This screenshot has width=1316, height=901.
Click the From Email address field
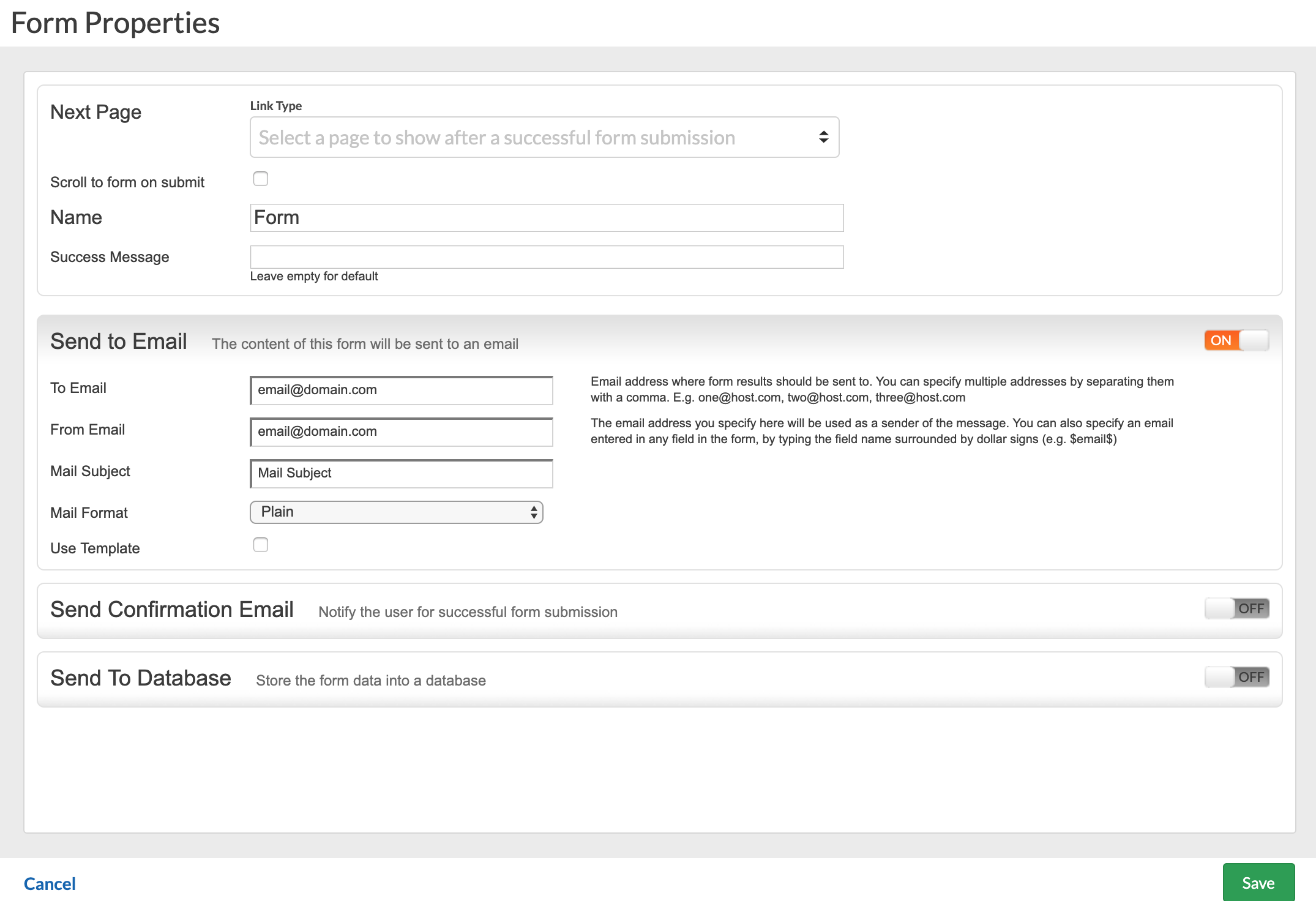pos(402,432)
